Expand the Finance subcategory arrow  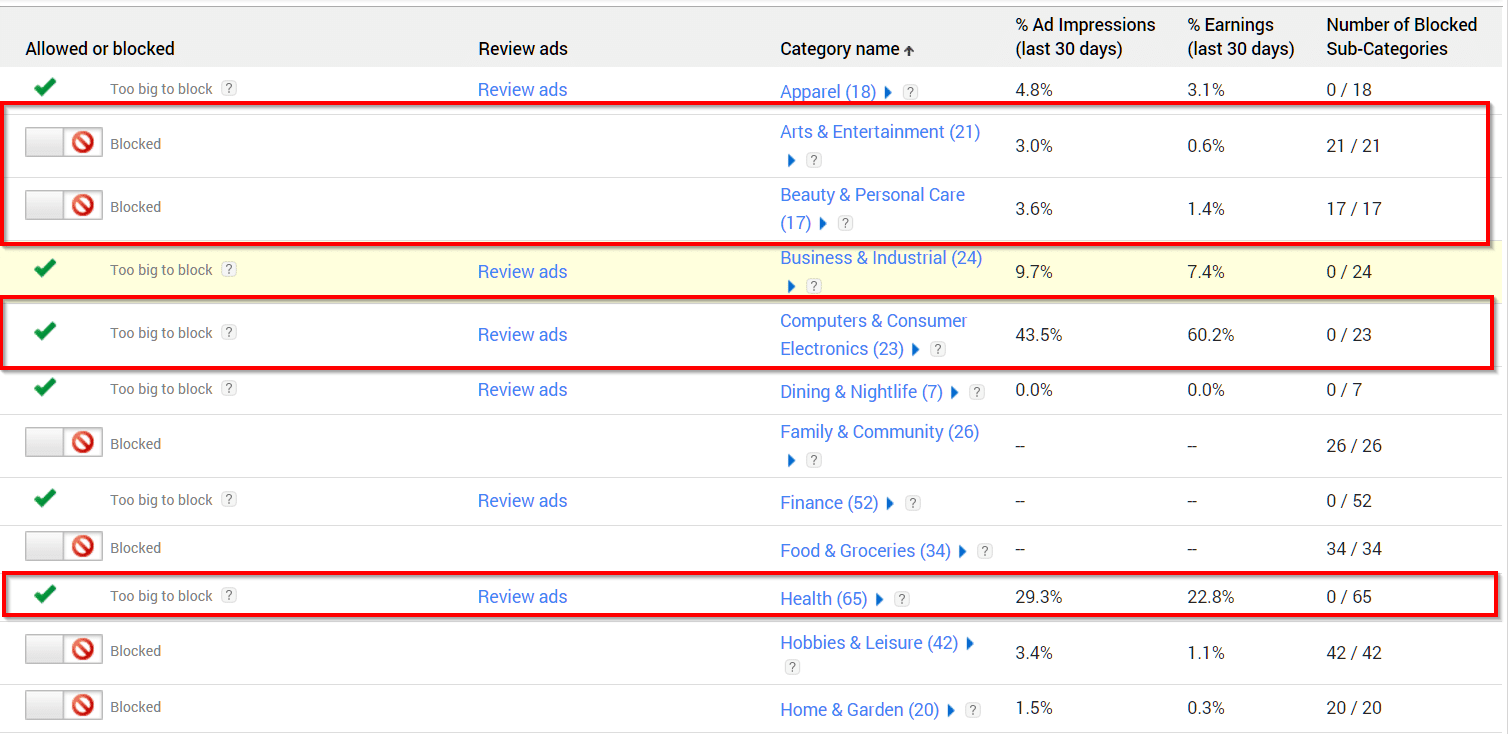pos(889,503)
